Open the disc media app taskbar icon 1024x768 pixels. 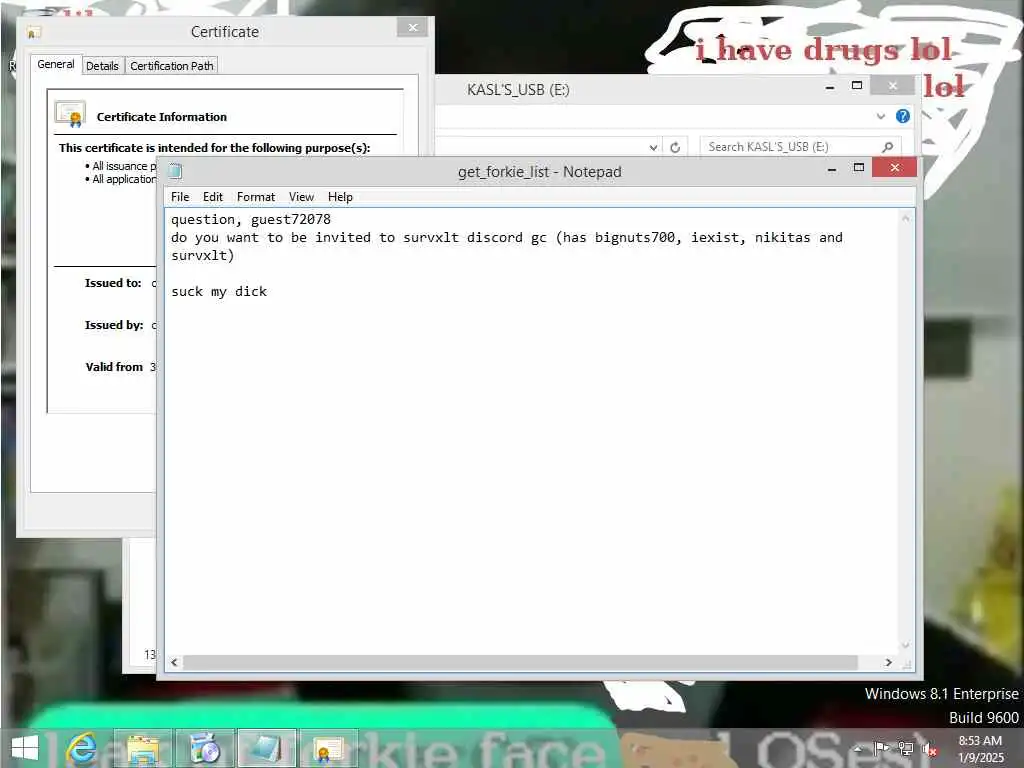click(x=204, y=748)
